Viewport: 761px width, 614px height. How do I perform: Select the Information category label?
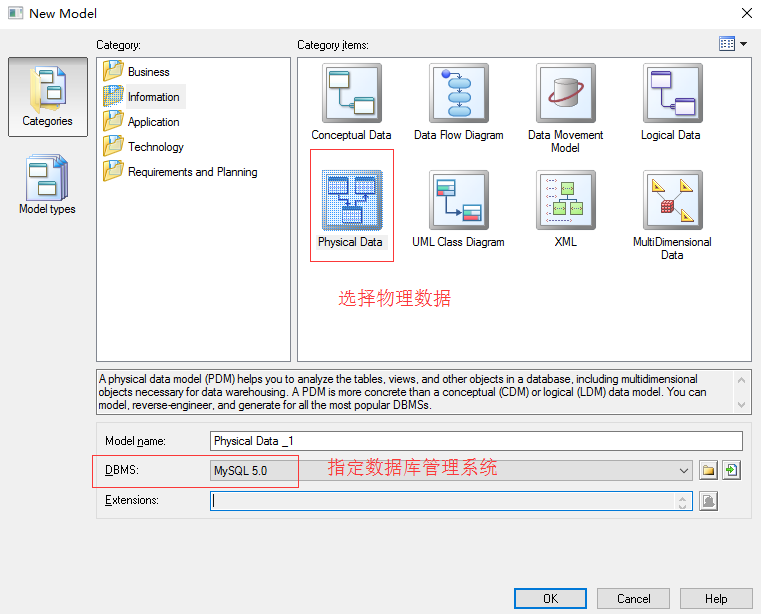(x=154, y=97)
